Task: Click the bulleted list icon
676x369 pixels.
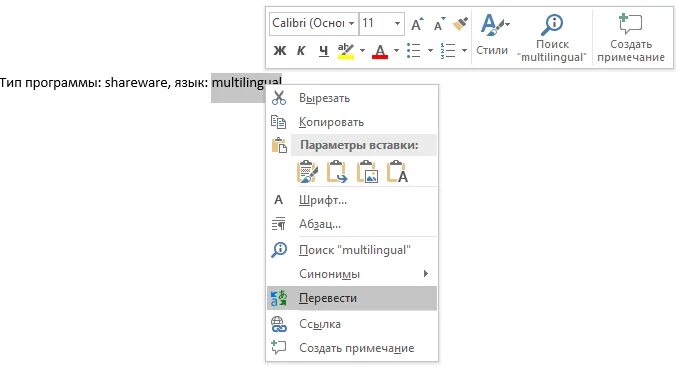Action: pyautogui.click(x=414, y=50)
